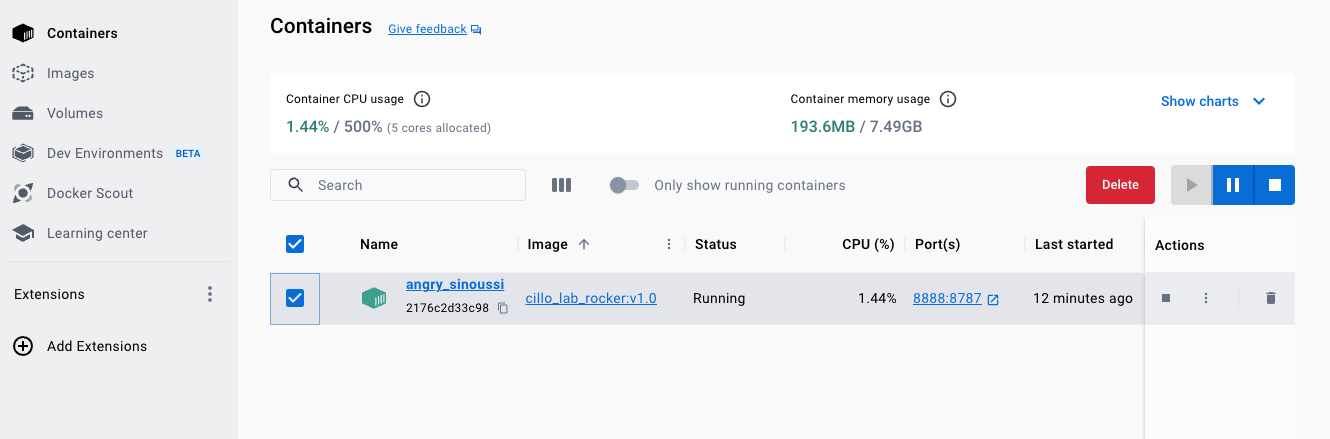1330x439 pixels.
Task: Show info for Container CPU usage
Action: pos(422,99)
